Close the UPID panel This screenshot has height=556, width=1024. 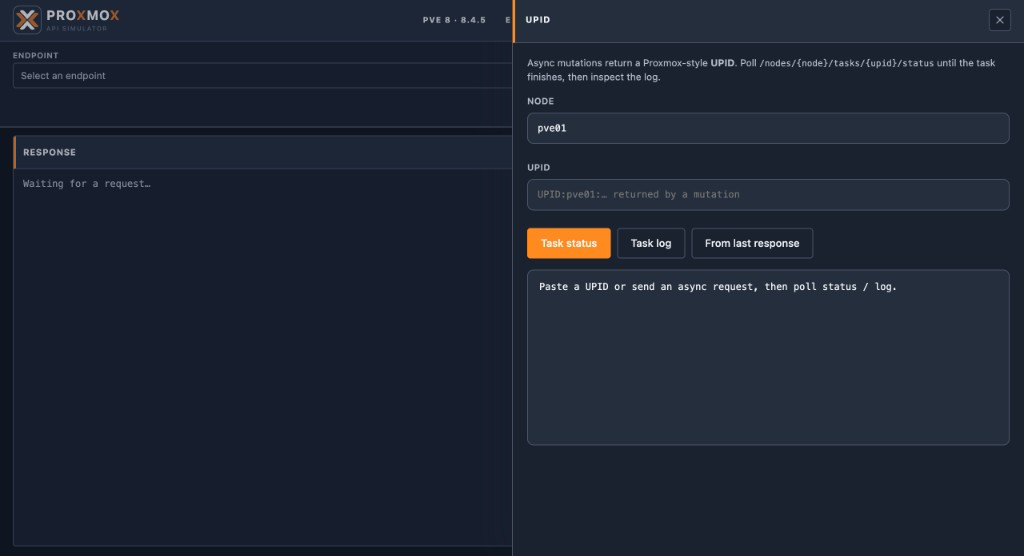click(x=999, y=20)
